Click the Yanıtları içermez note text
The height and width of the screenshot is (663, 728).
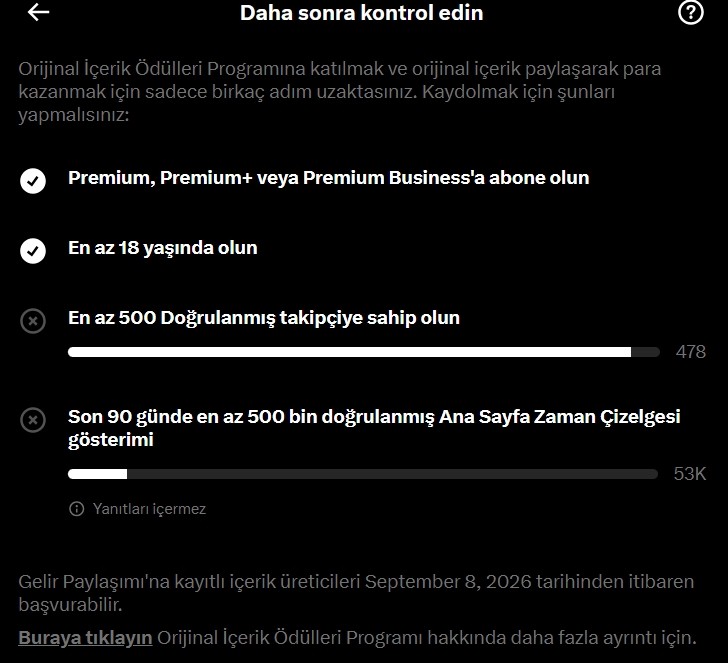(x=149, y=509)
